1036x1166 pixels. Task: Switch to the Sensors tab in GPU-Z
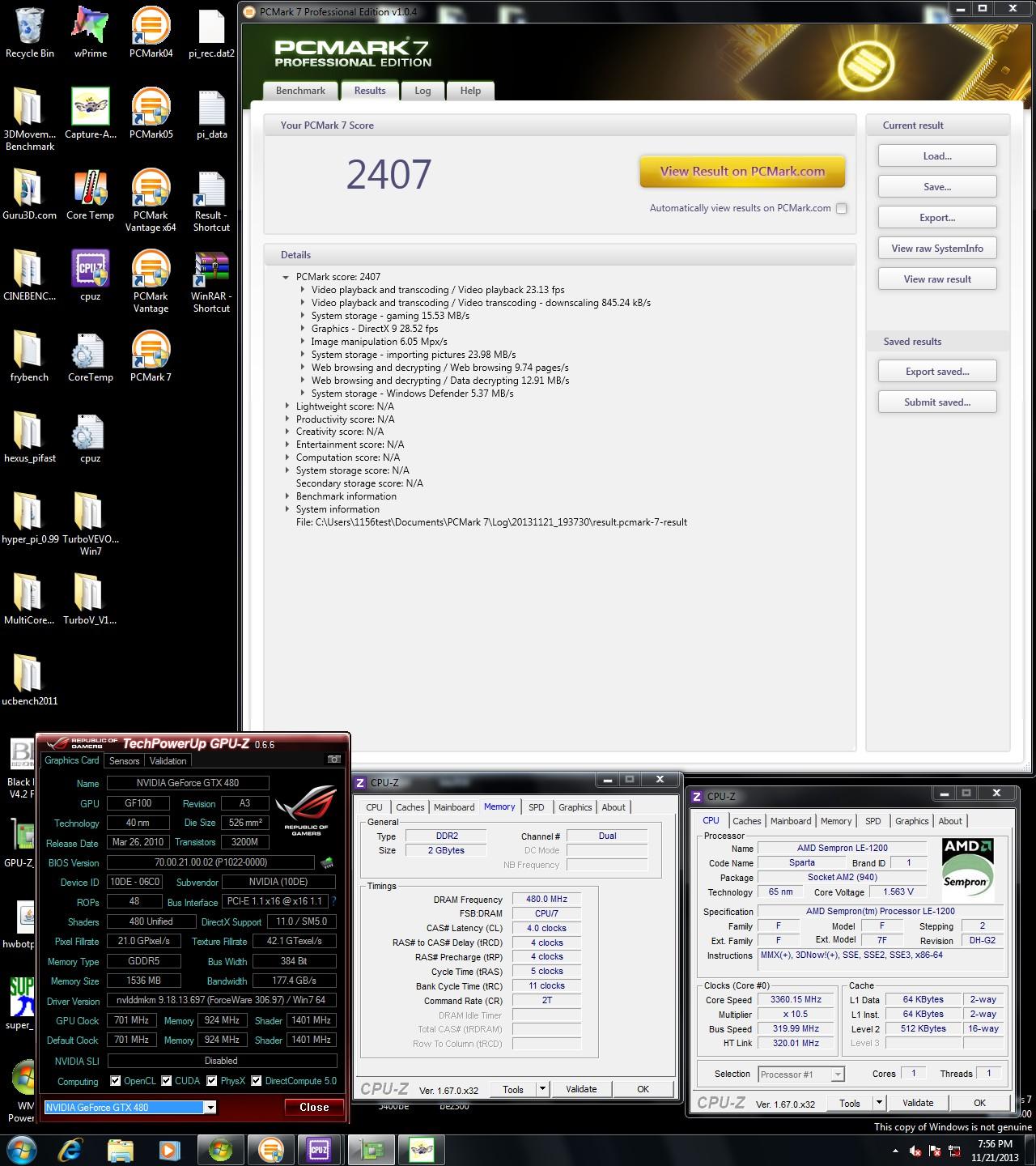(125, 761)
